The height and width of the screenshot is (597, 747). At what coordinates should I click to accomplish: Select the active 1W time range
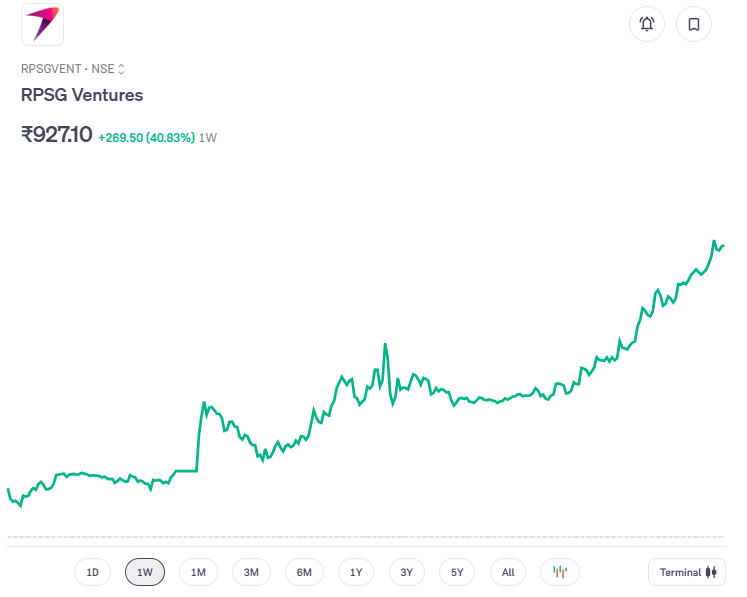[145, 572]
